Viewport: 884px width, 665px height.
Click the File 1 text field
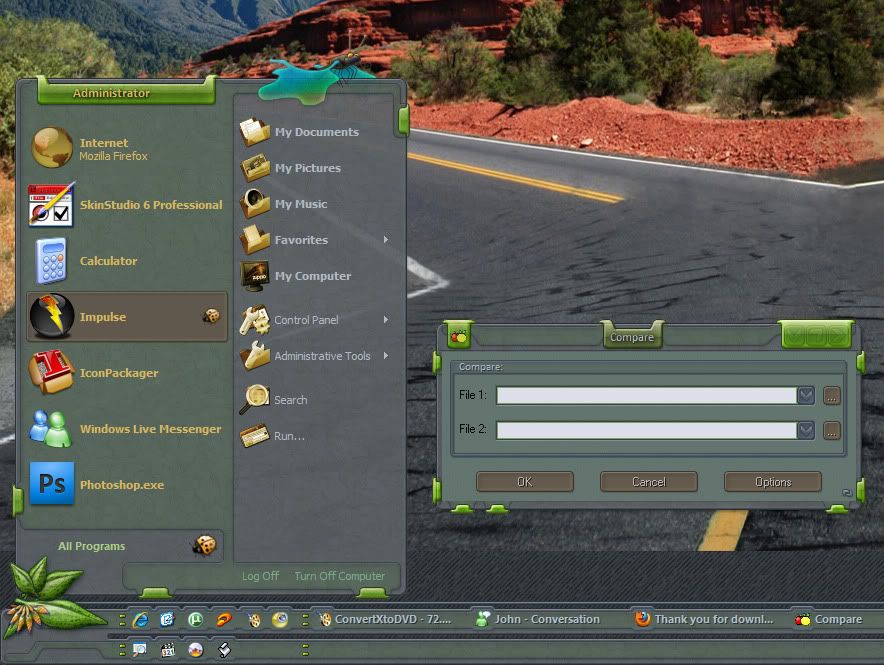pyautogui.click(x=647, y=396)
